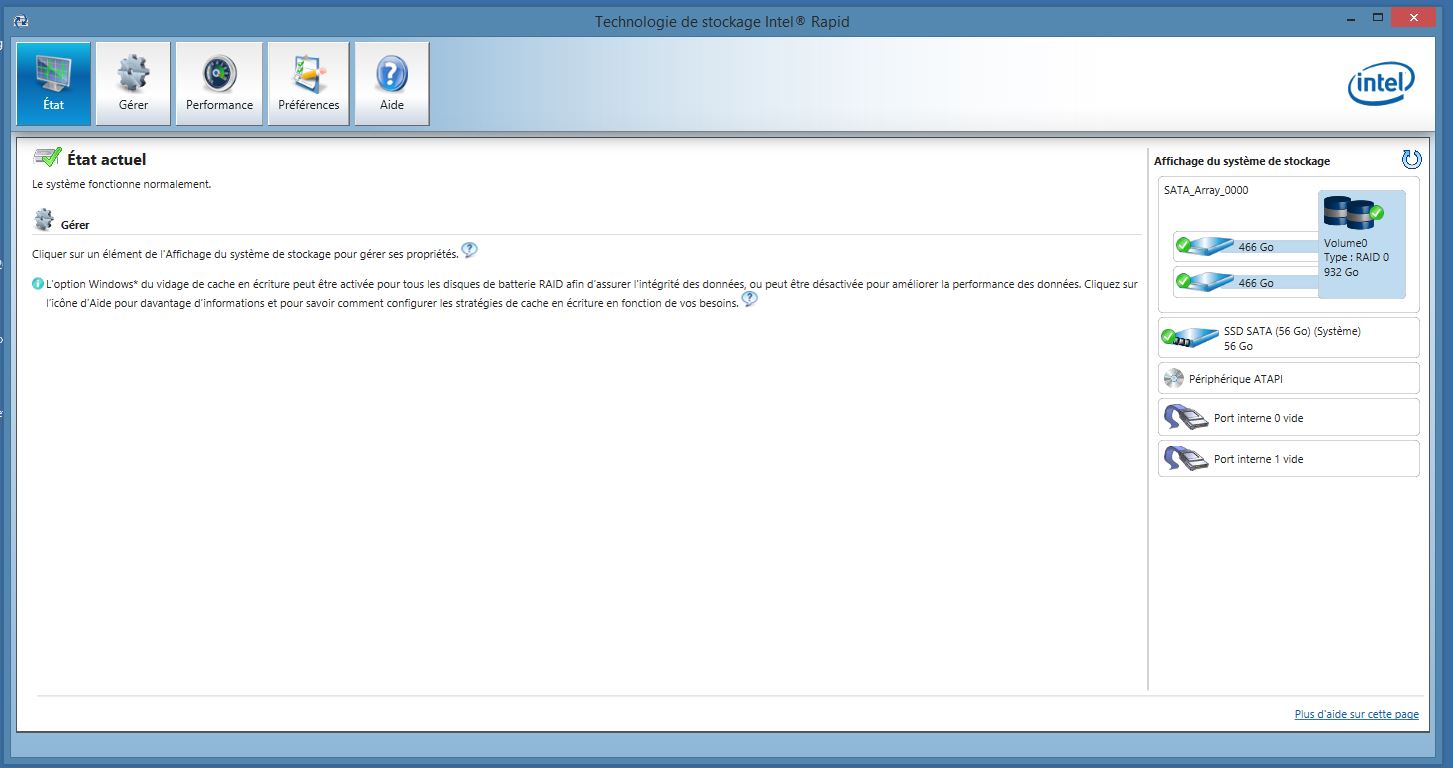The width and height of the screenshot is (1453, 768).
Task: Click the app icon in the title bar
Action: [21, 20]
